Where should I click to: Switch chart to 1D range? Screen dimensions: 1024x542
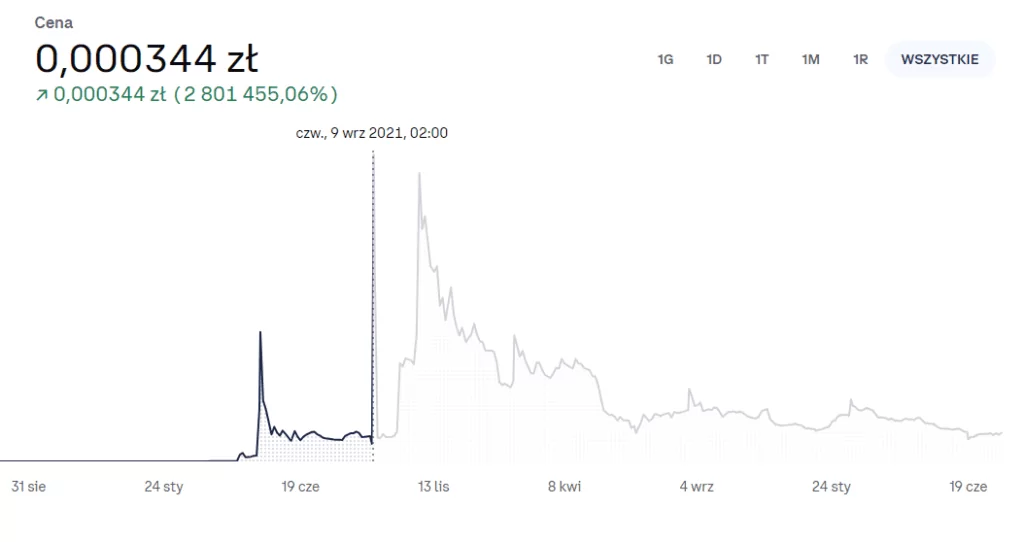point(714,59)
